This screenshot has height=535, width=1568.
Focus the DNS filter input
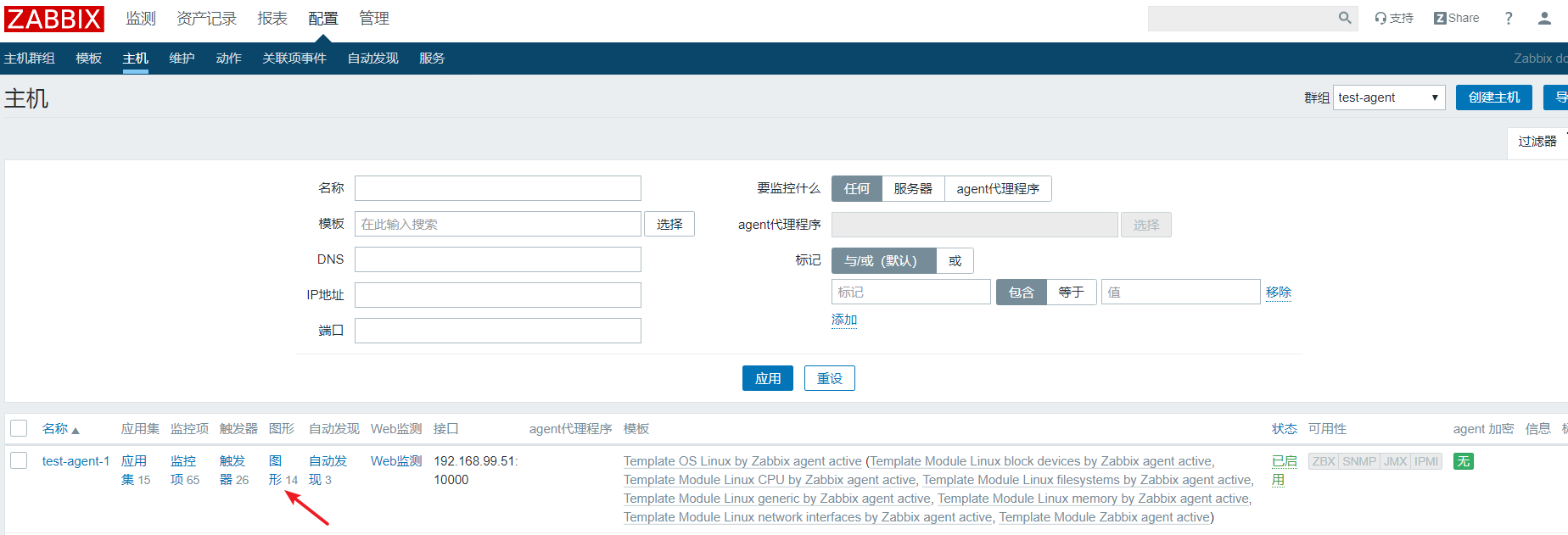click(x=498, y=259)
